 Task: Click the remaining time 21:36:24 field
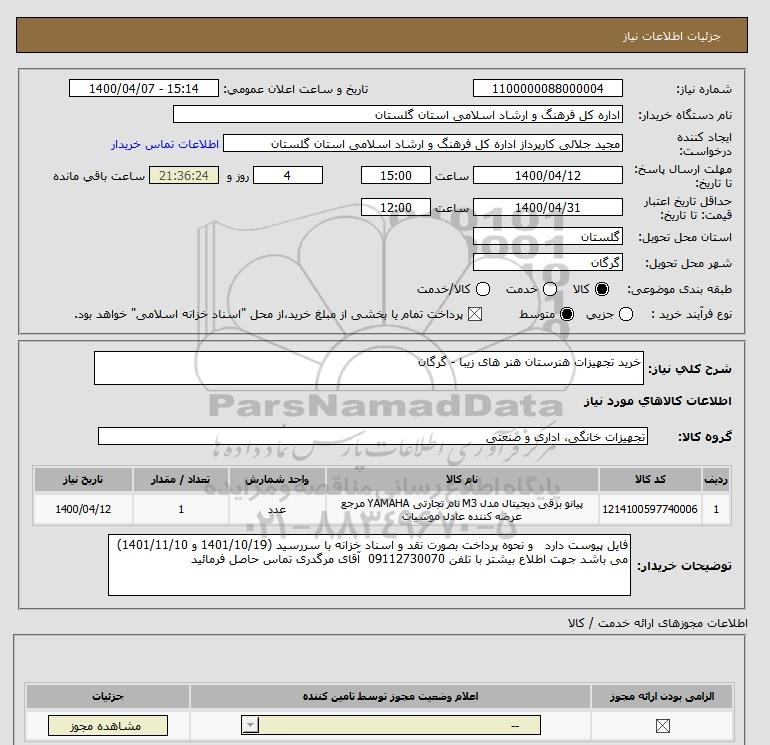[184, 175]
